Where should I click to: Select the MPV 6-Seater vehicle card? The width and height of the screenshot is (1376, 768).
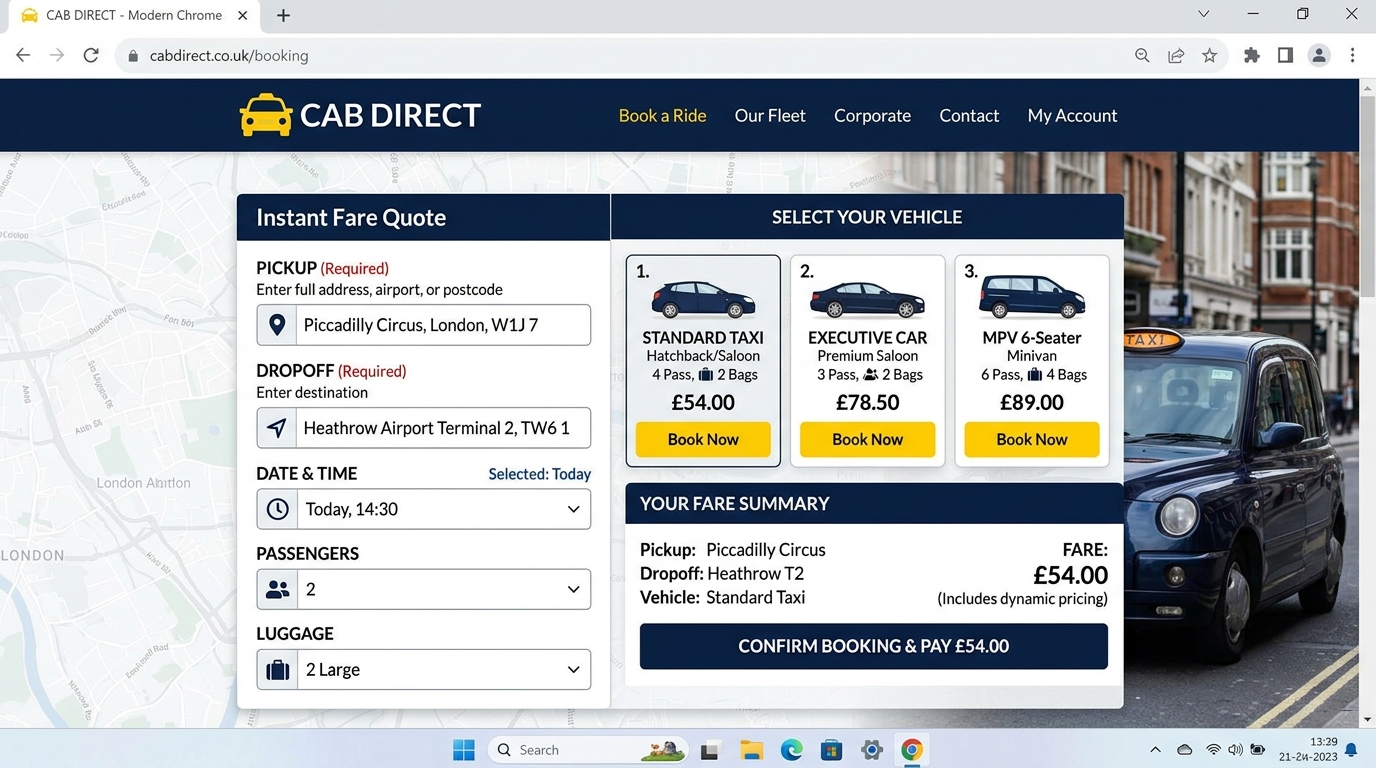pyautogui.click(x=1032, y=361)
